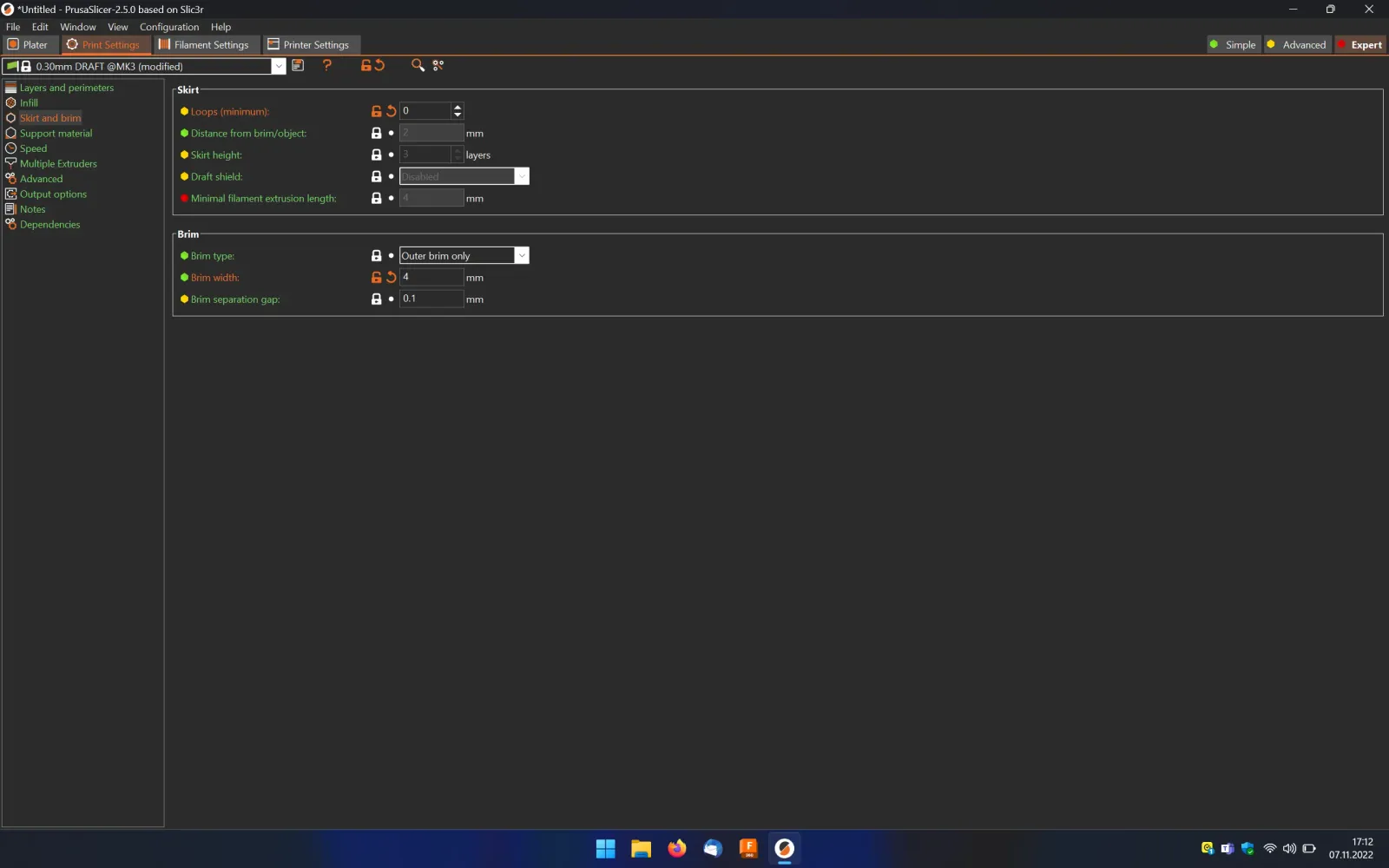
Task: Open Firefox from the taskbar
Action: 677,848
